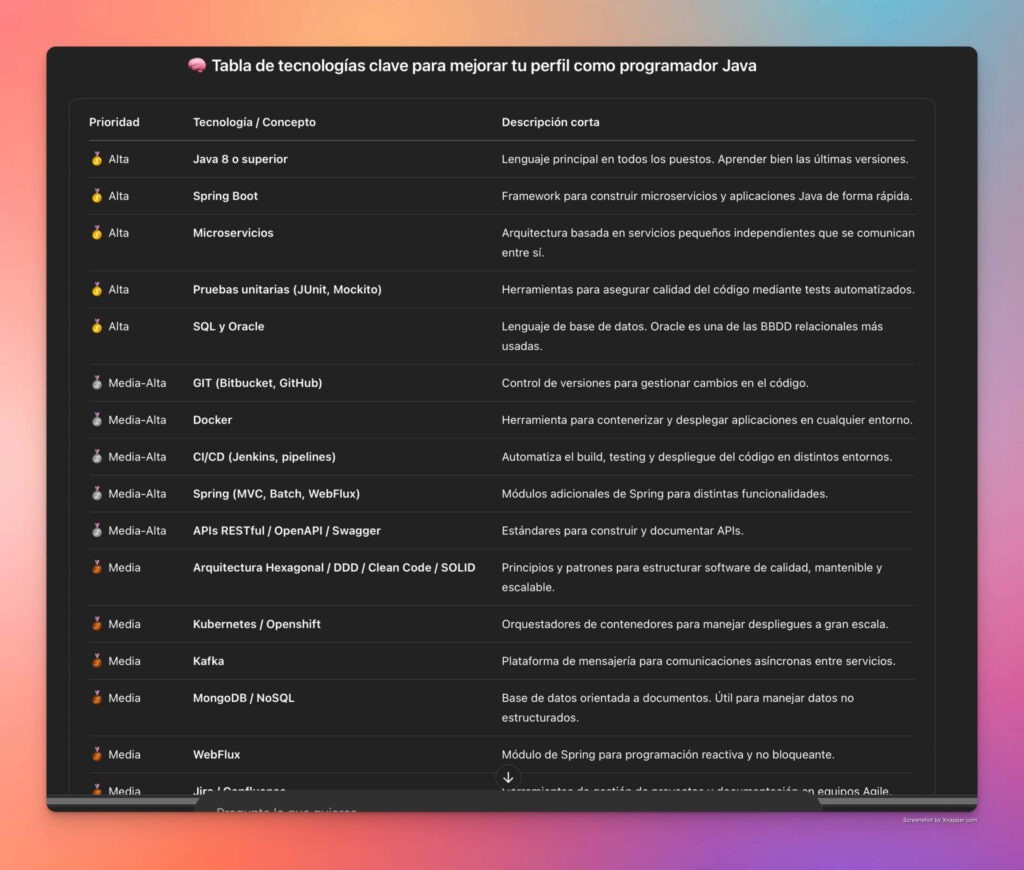Click the scroll-to-bottom arrow button
Viewport: 1024px width, 870px height.
pos(508,777)
